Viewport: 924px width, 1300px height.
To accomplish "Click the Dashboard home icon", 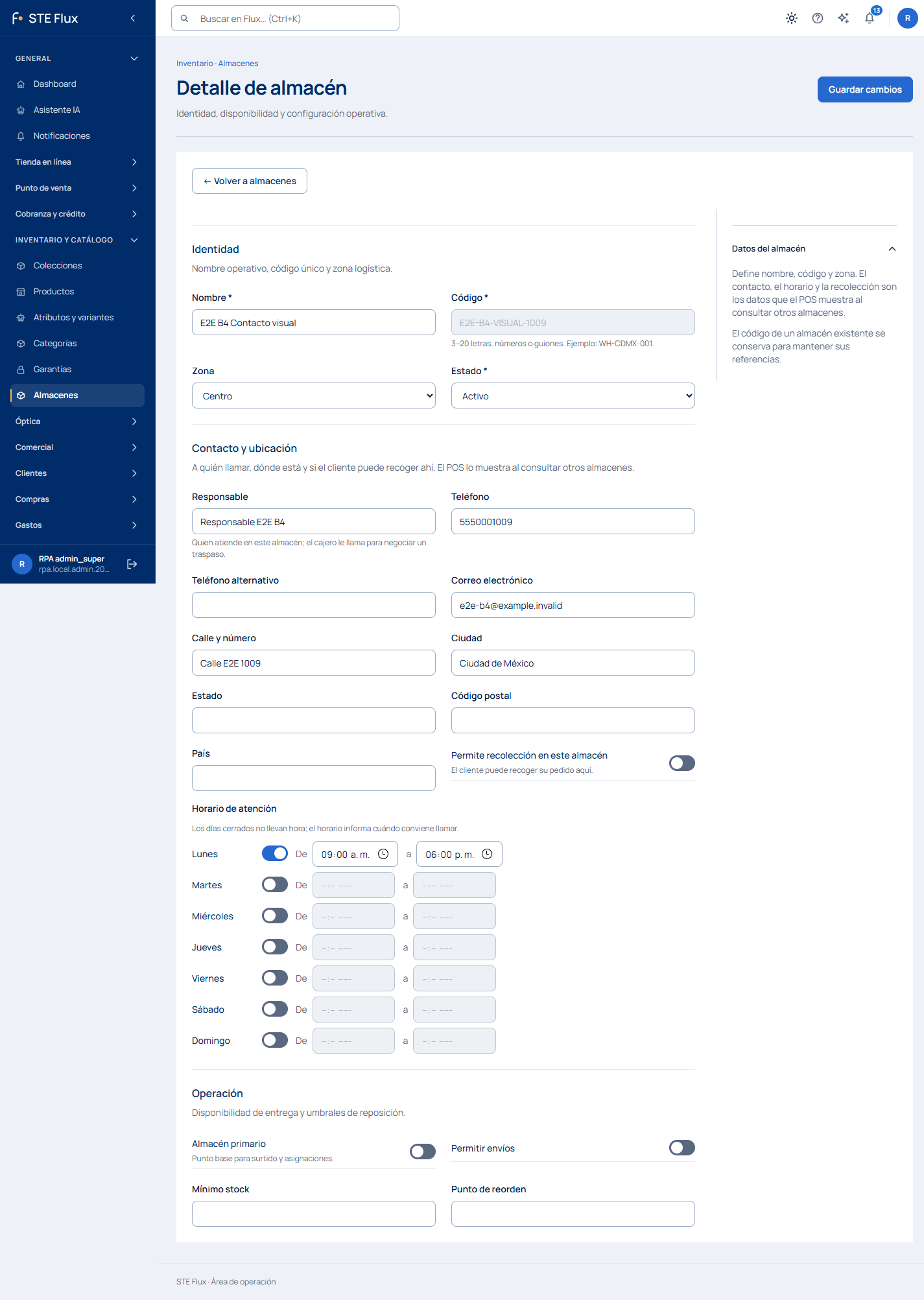I will point(21,84).
